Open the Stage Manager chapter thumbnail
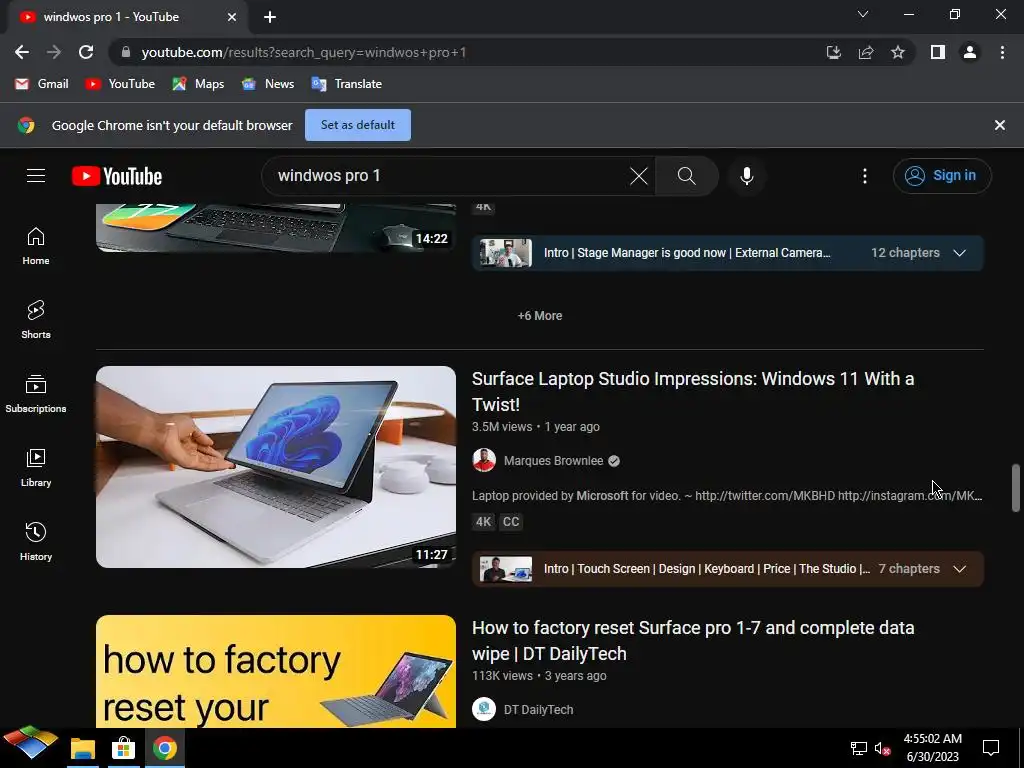 pyautogui.click(x=505, y=253)
